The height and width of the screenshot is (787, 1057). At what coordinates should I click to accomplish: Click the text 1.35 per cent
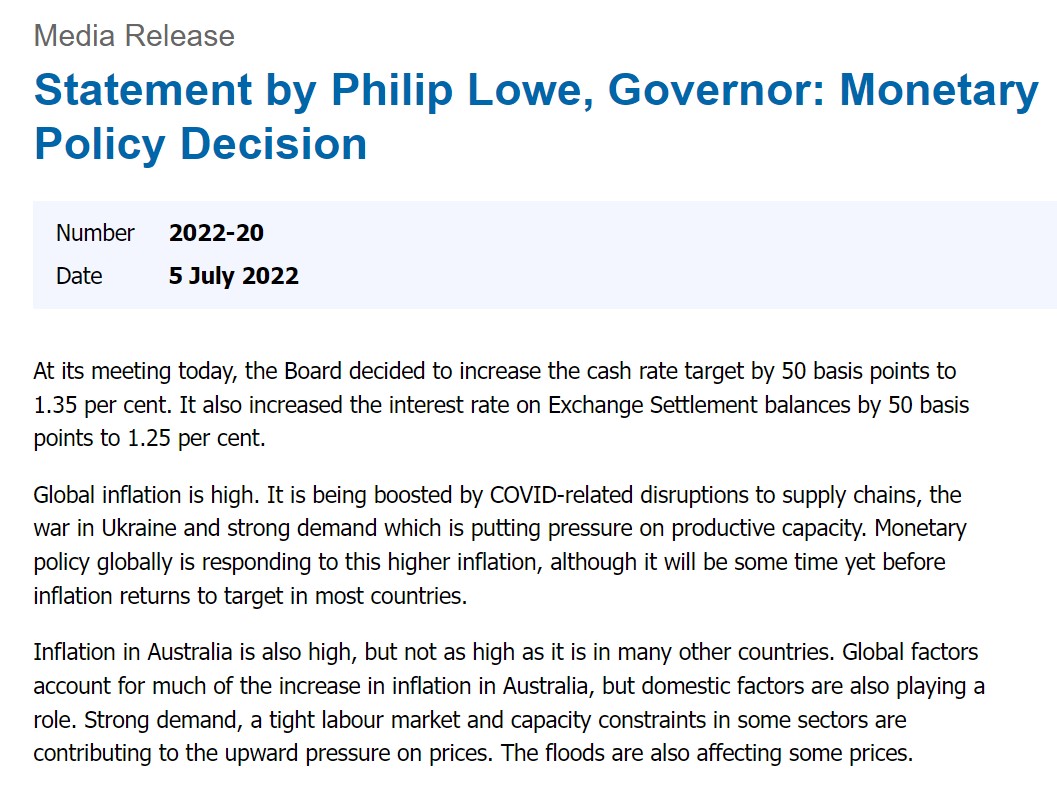tap(103, 405)
